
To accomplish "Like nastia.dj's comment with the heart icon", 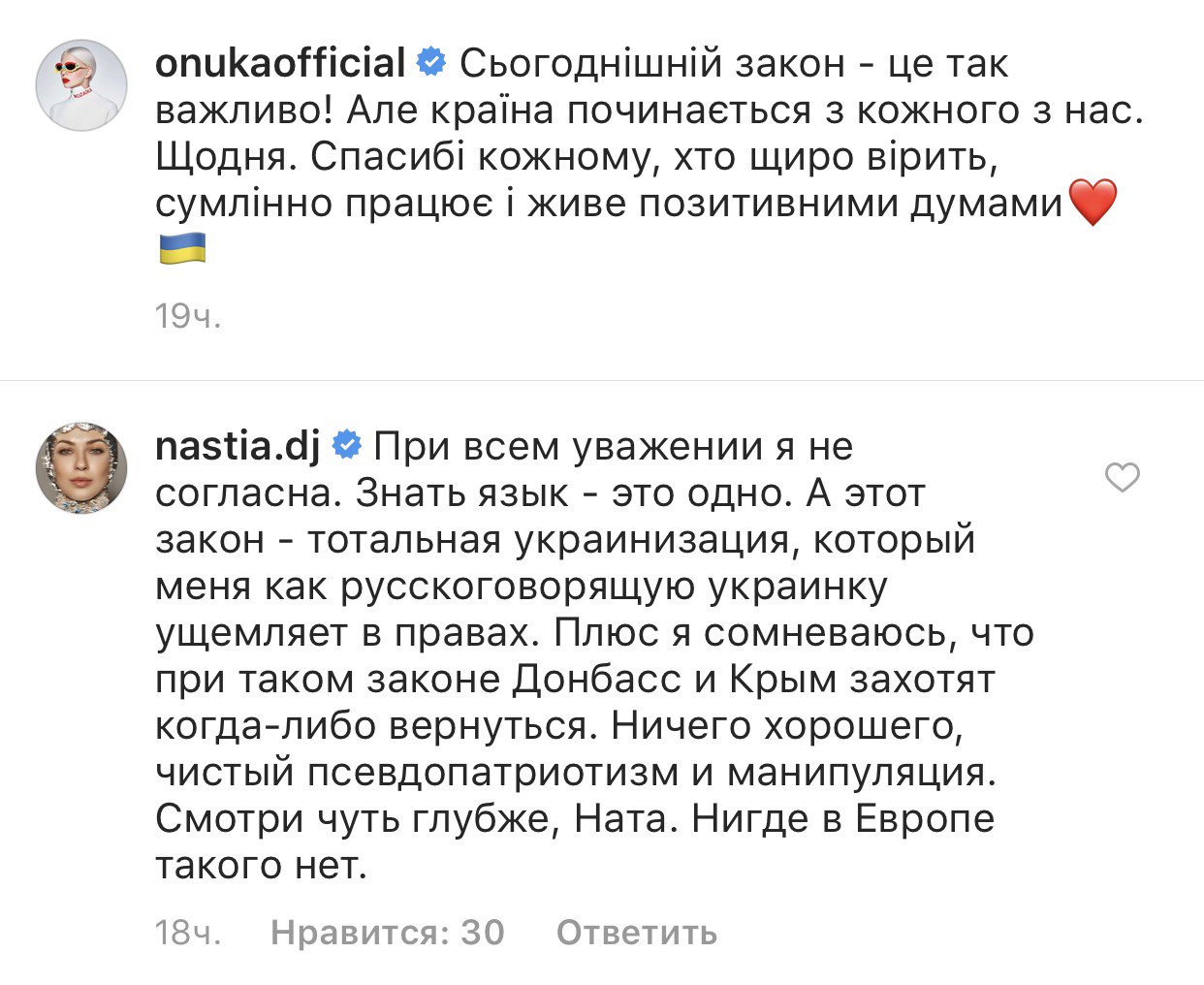I will 1123,477.
